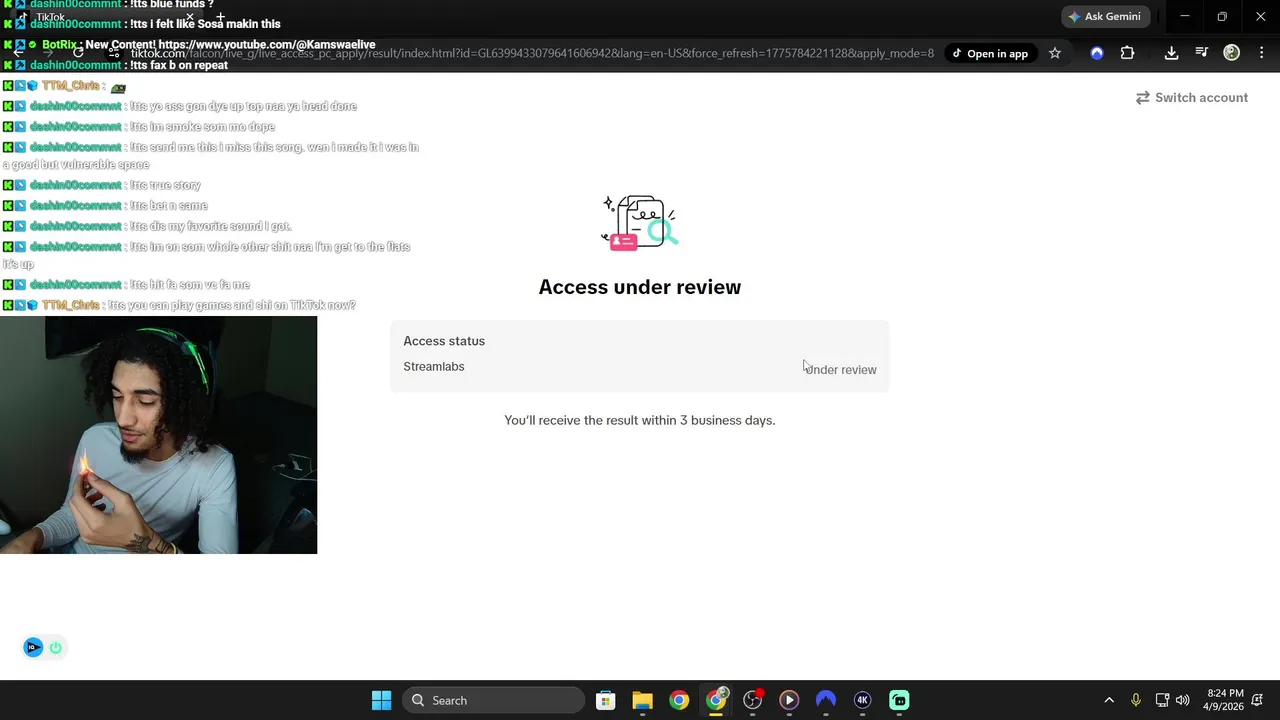Click chat message "hit fa som vs fa me"
Screen dimensions: 1280x720
tap(189, 285)
